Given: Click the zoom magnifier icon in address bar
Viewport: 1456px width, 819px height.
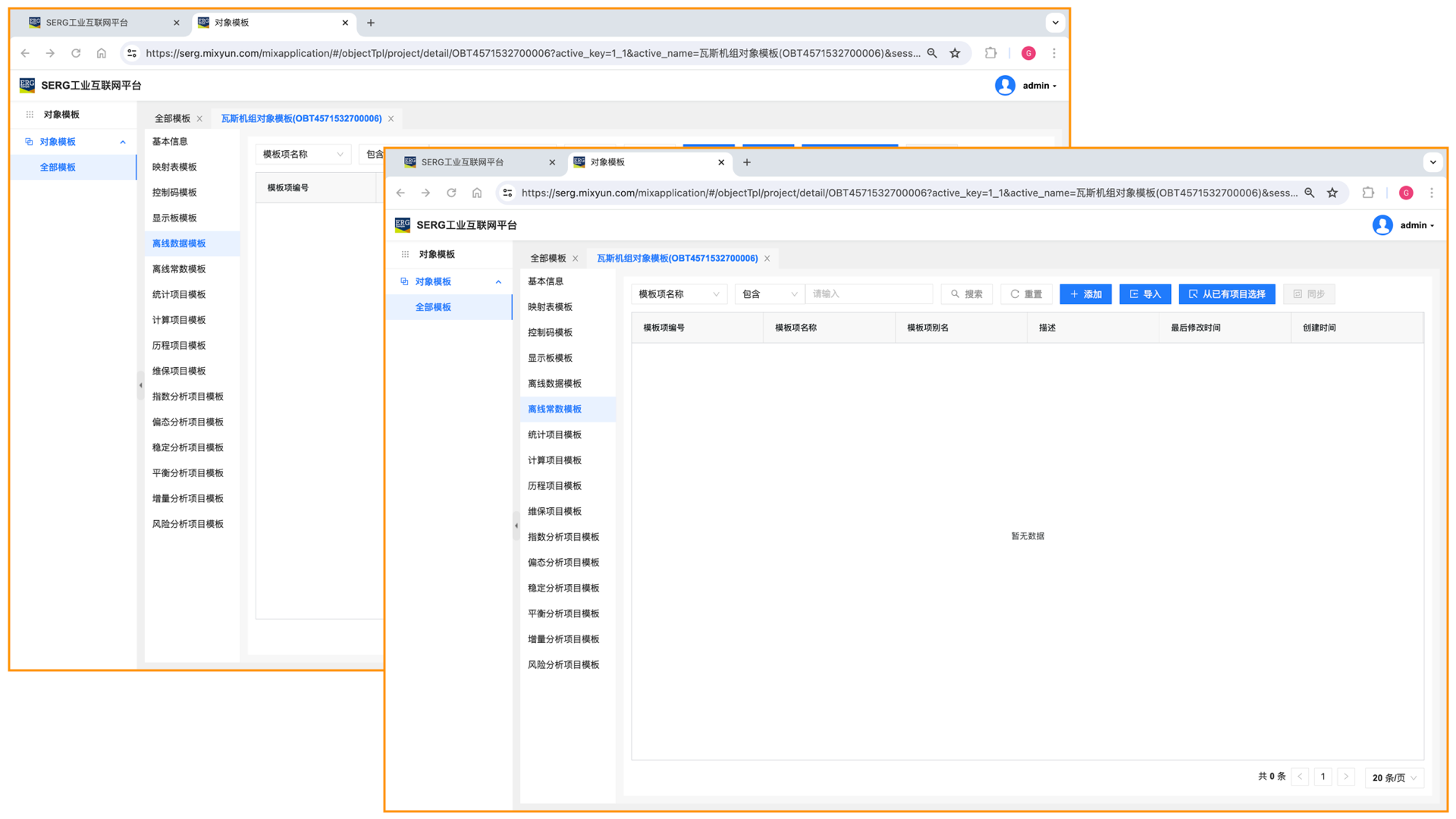Looking at the screenshot, I should tap(1310, 193).
